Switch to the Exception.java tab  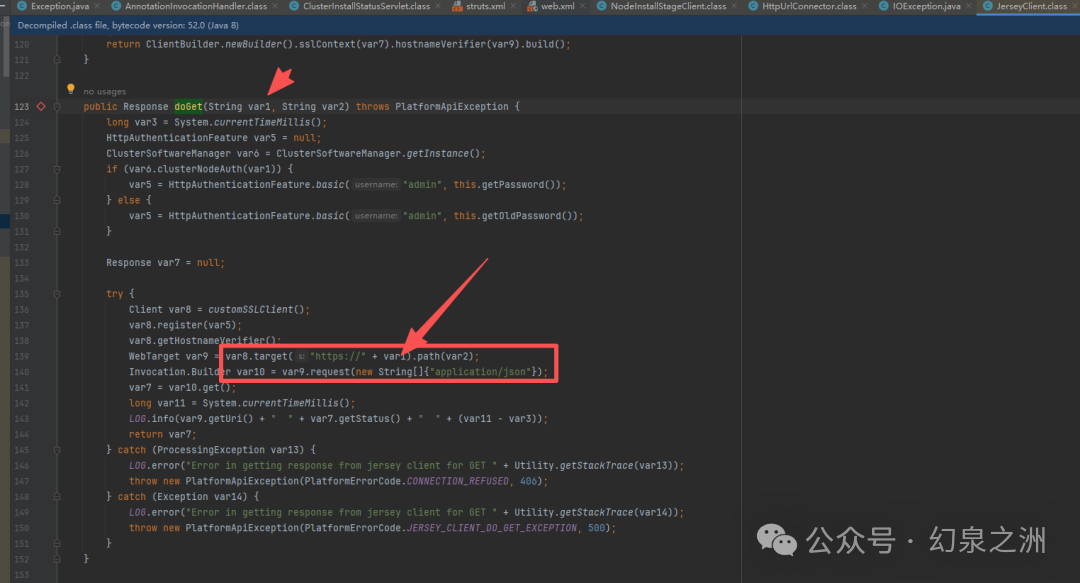click(x=59, y=6)
